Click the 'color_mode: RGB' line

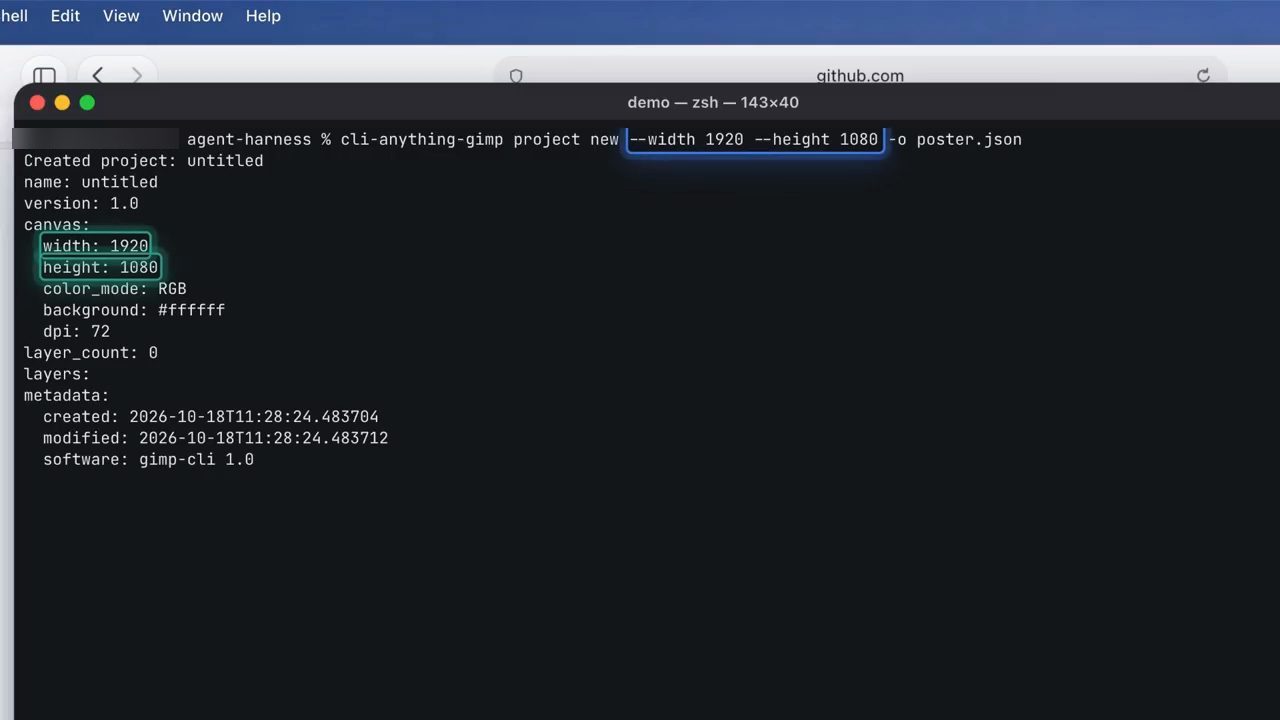coord(115,289)
